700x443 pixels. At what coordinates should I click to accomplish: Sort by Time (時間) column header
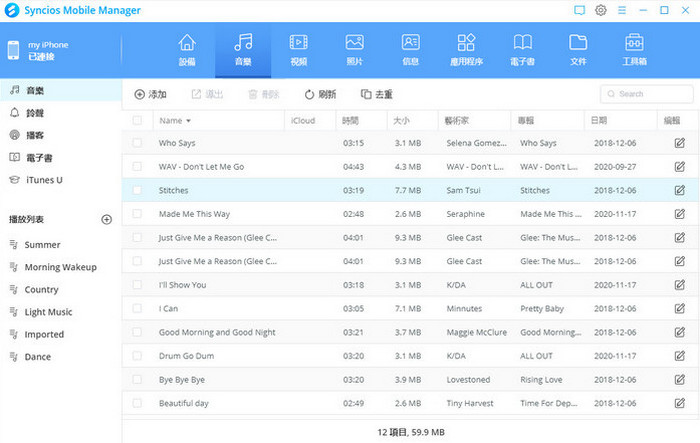[361, 121]
